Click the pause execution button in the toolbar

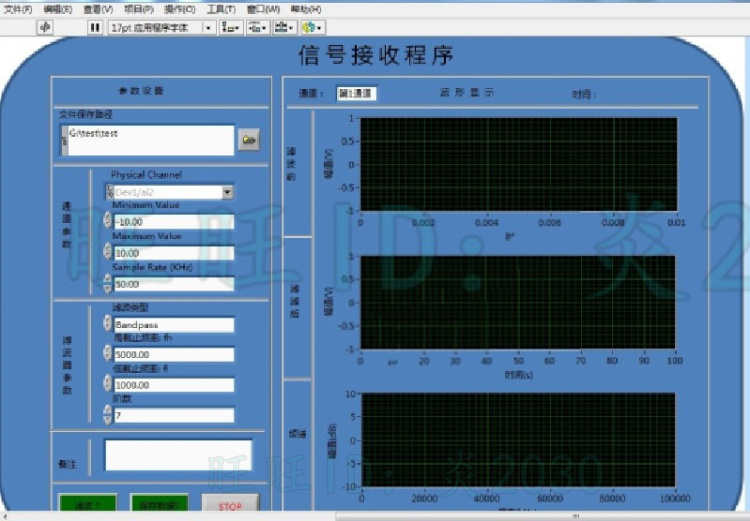click(x=95, y=28)
